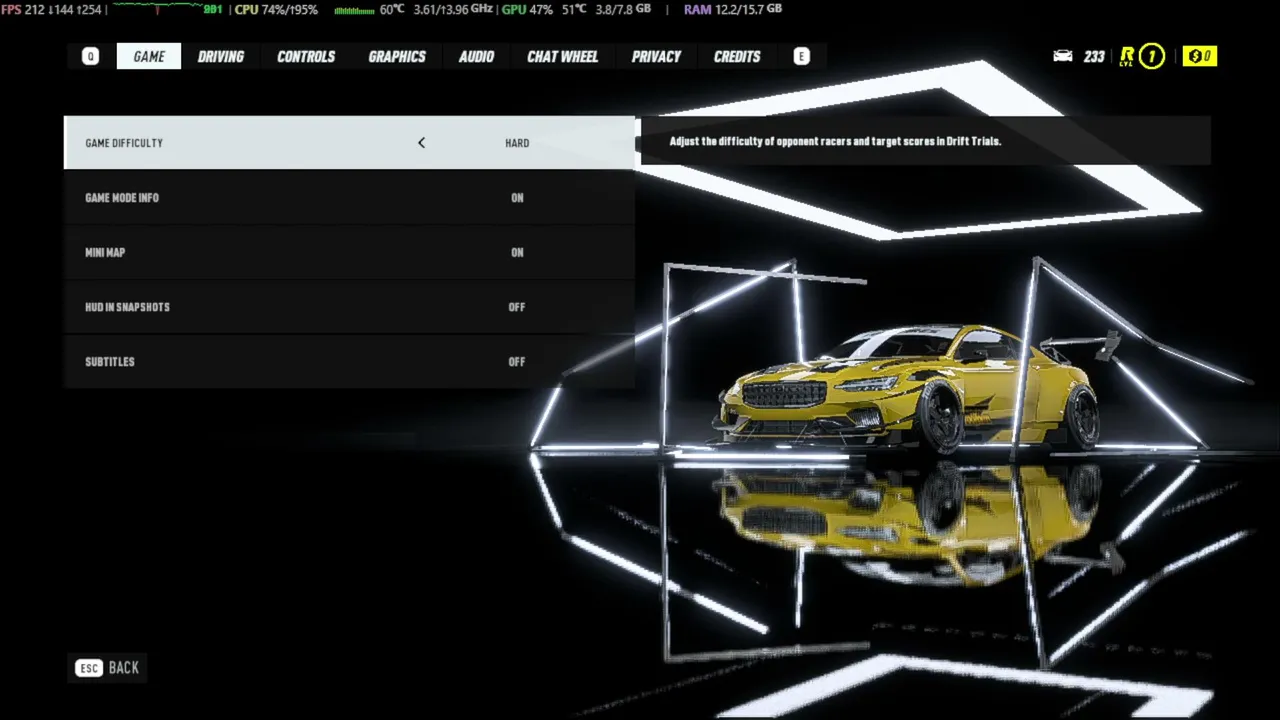Toggle the Mini Map setting

tap(349, 252)
